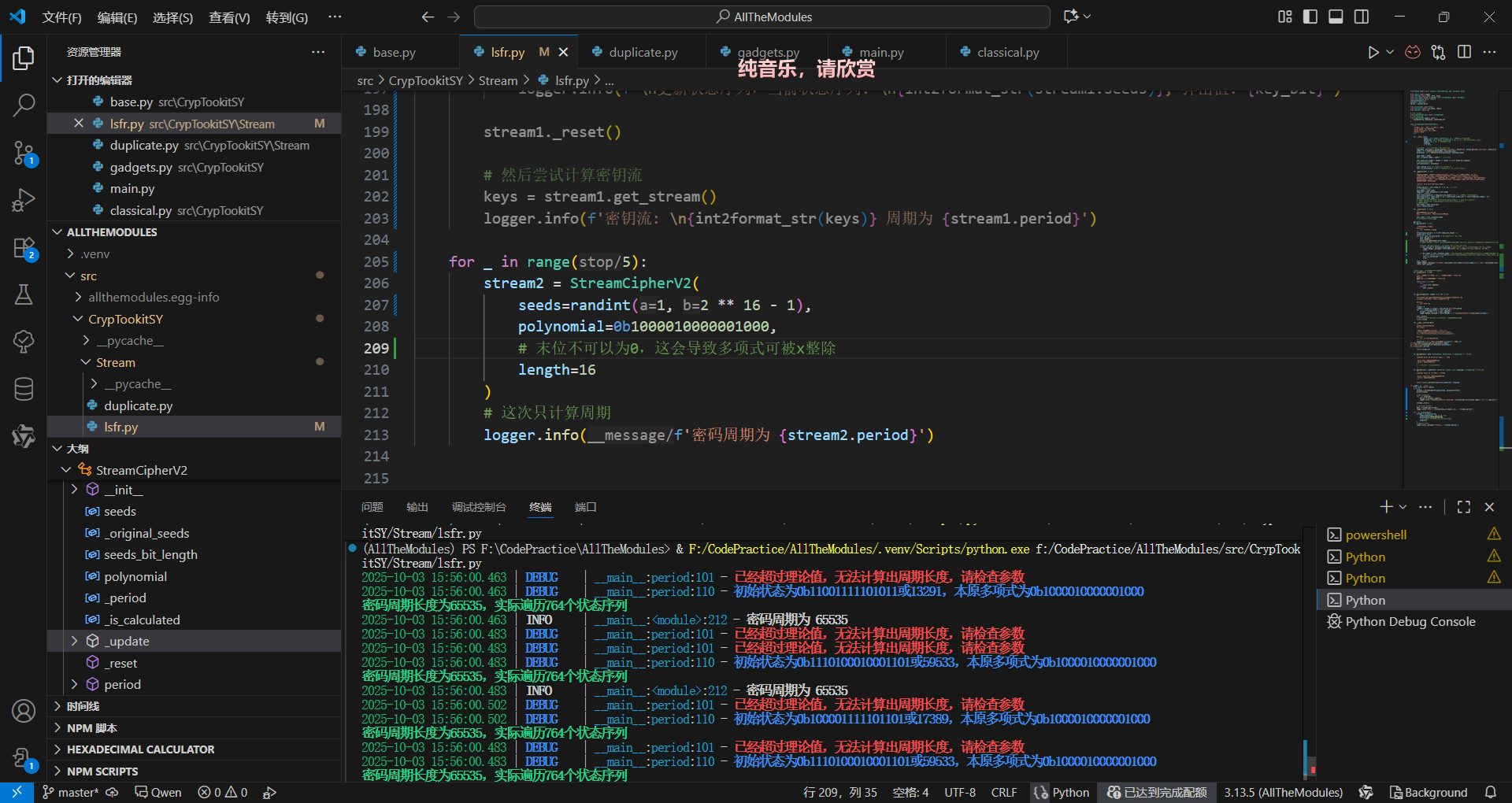Click the Run Python File play button
This screenshot has height=803, width=1512.
click(1373, 52)
